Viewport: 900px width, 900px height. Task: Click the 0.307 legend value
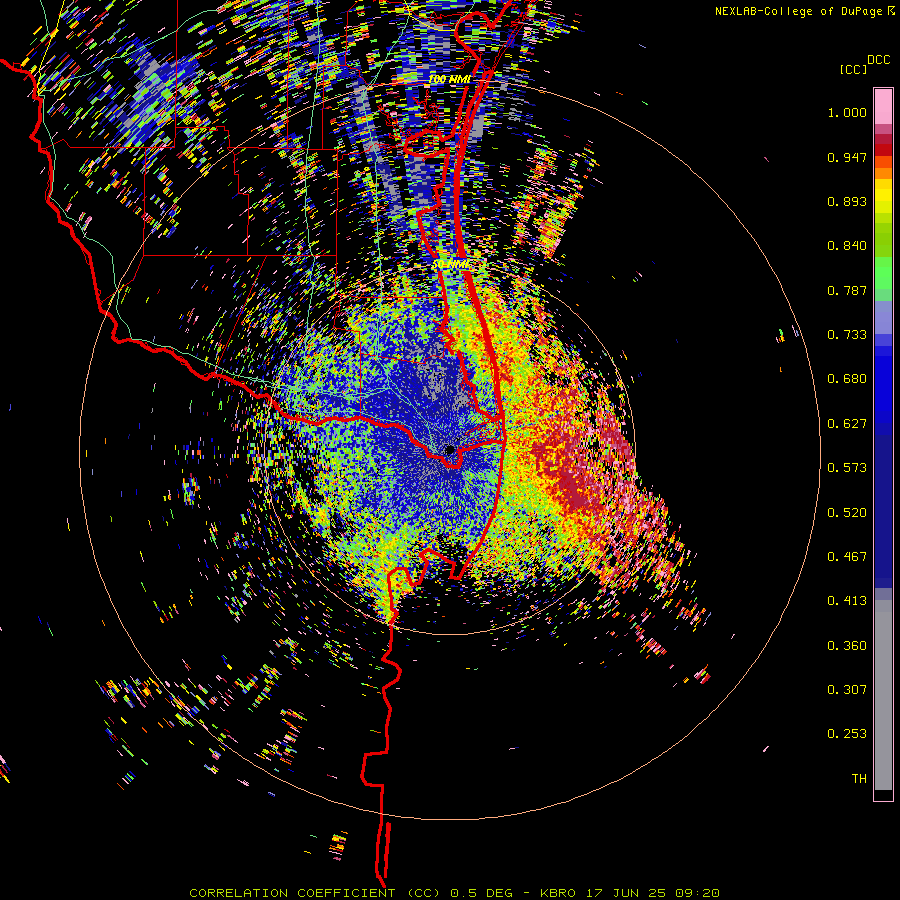coord(847,690)
